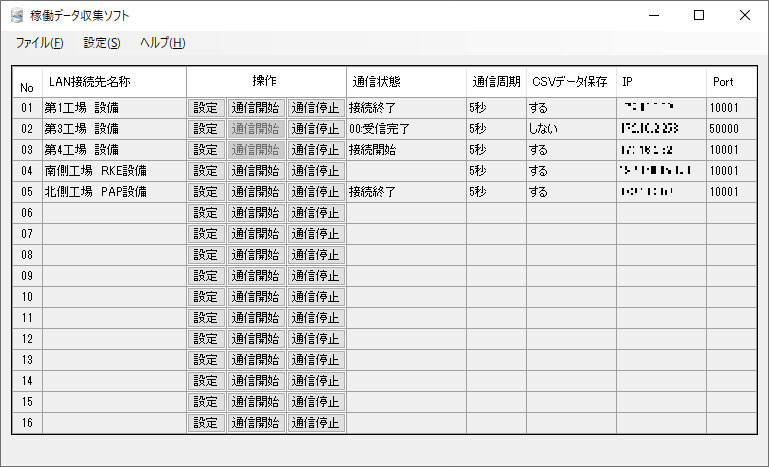This screenshot has height=467, width=769.
Task: Maximize the 稼働データ収集ソフト window
Action: point(699,15)
